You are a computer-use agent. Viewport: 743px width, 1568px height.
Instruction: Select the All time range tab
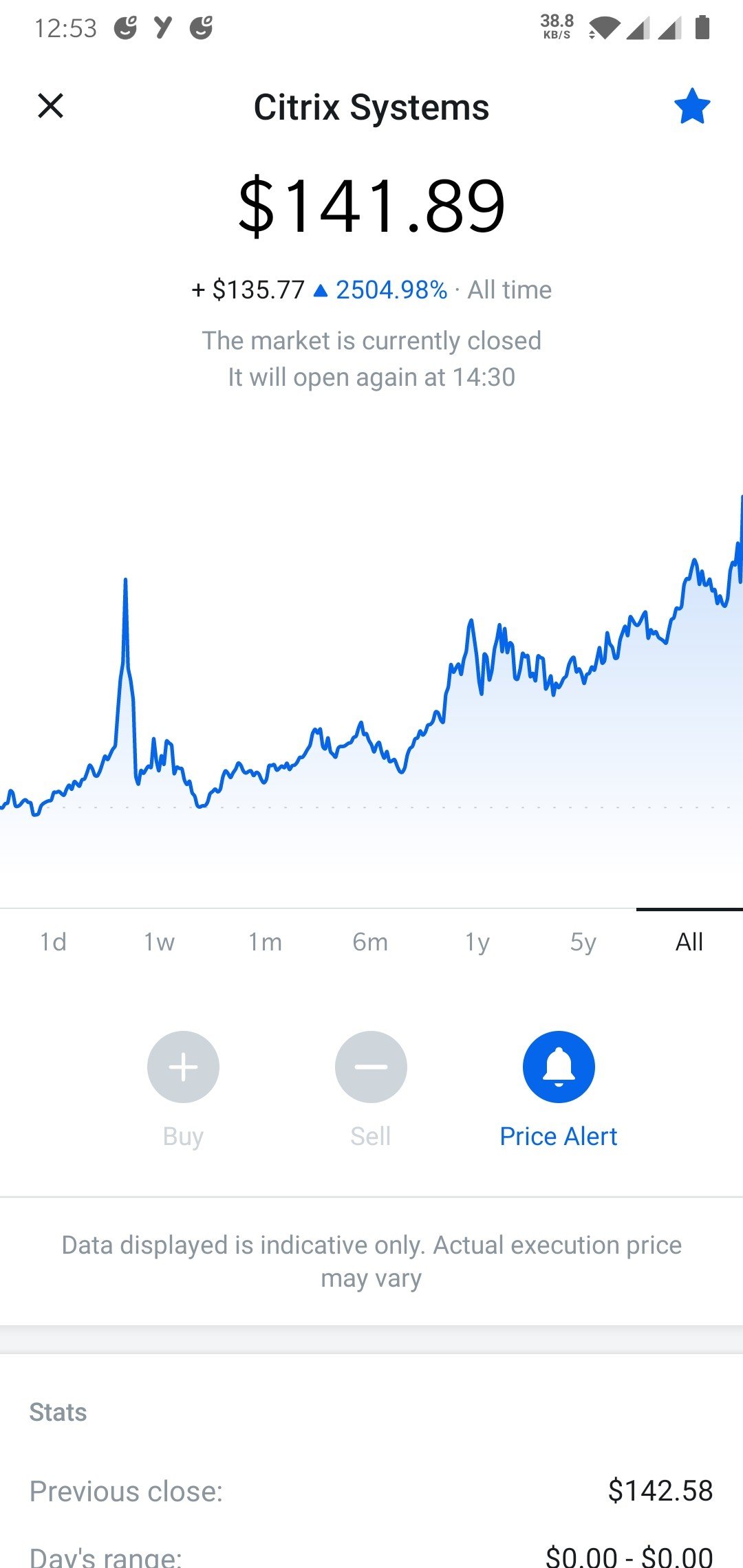click(689, 941)
